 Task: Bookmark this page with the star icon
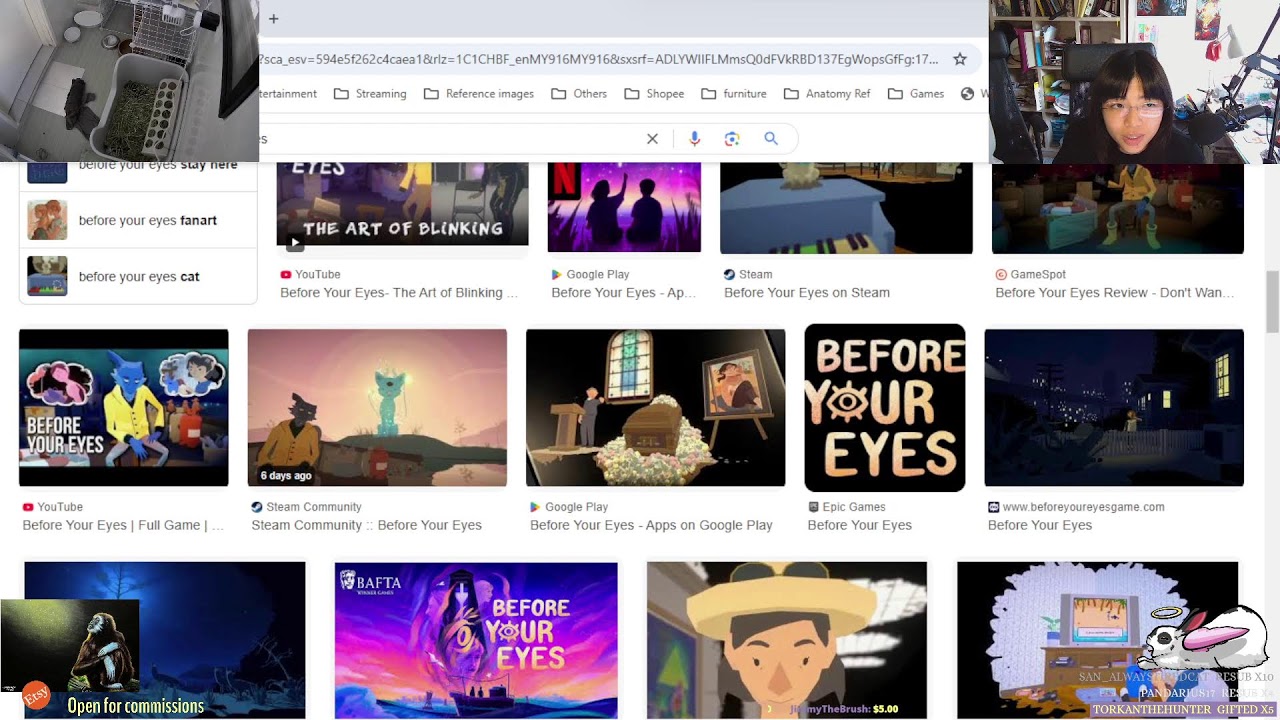point(960,59)
